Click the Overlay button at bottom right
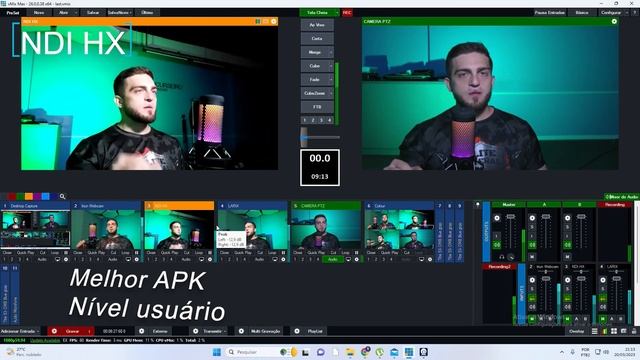The height and width of the screenshot is (360, 640). point(576,331)
